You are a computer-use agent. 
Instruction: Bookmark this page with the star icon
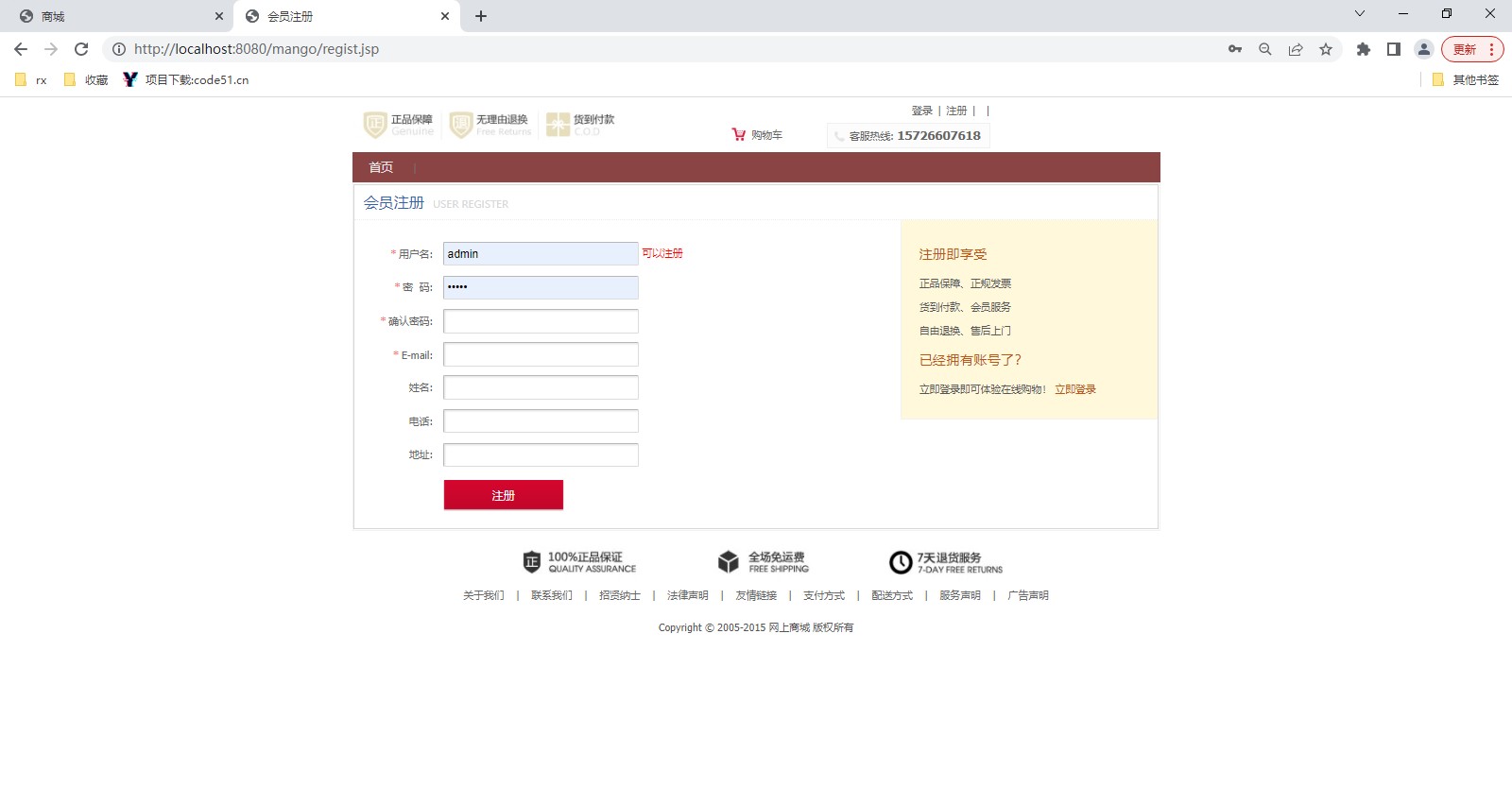click(1326, 49)
